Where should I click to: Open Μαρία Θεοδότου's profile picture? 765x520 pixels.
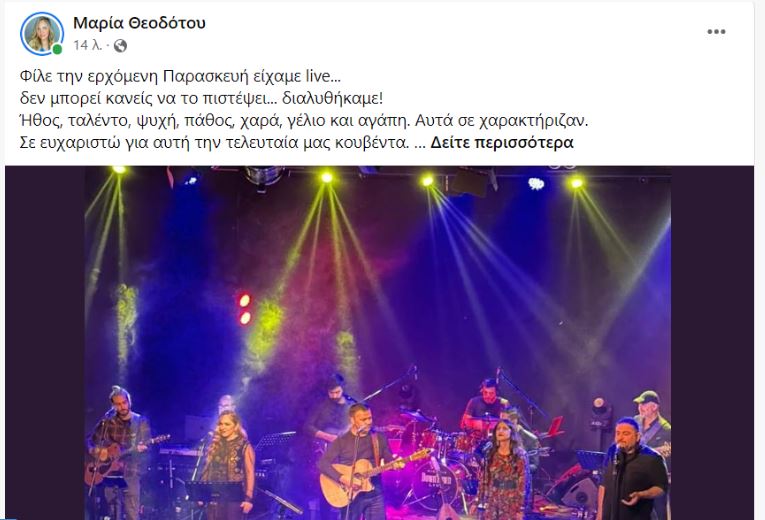pos(41,34)
